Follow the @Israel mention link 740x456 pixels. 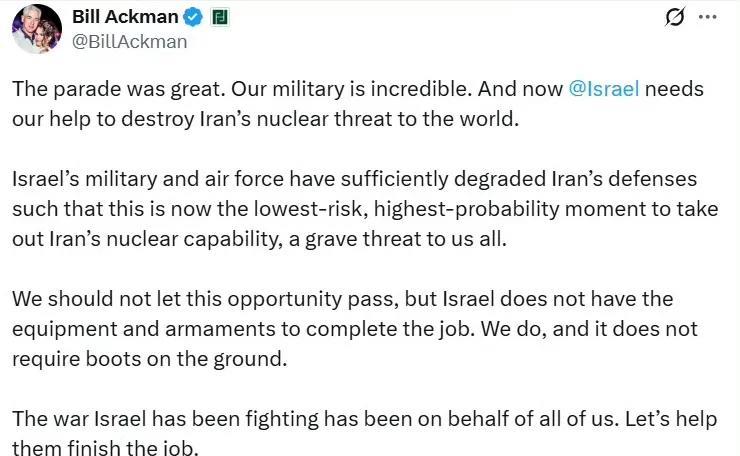604,89
